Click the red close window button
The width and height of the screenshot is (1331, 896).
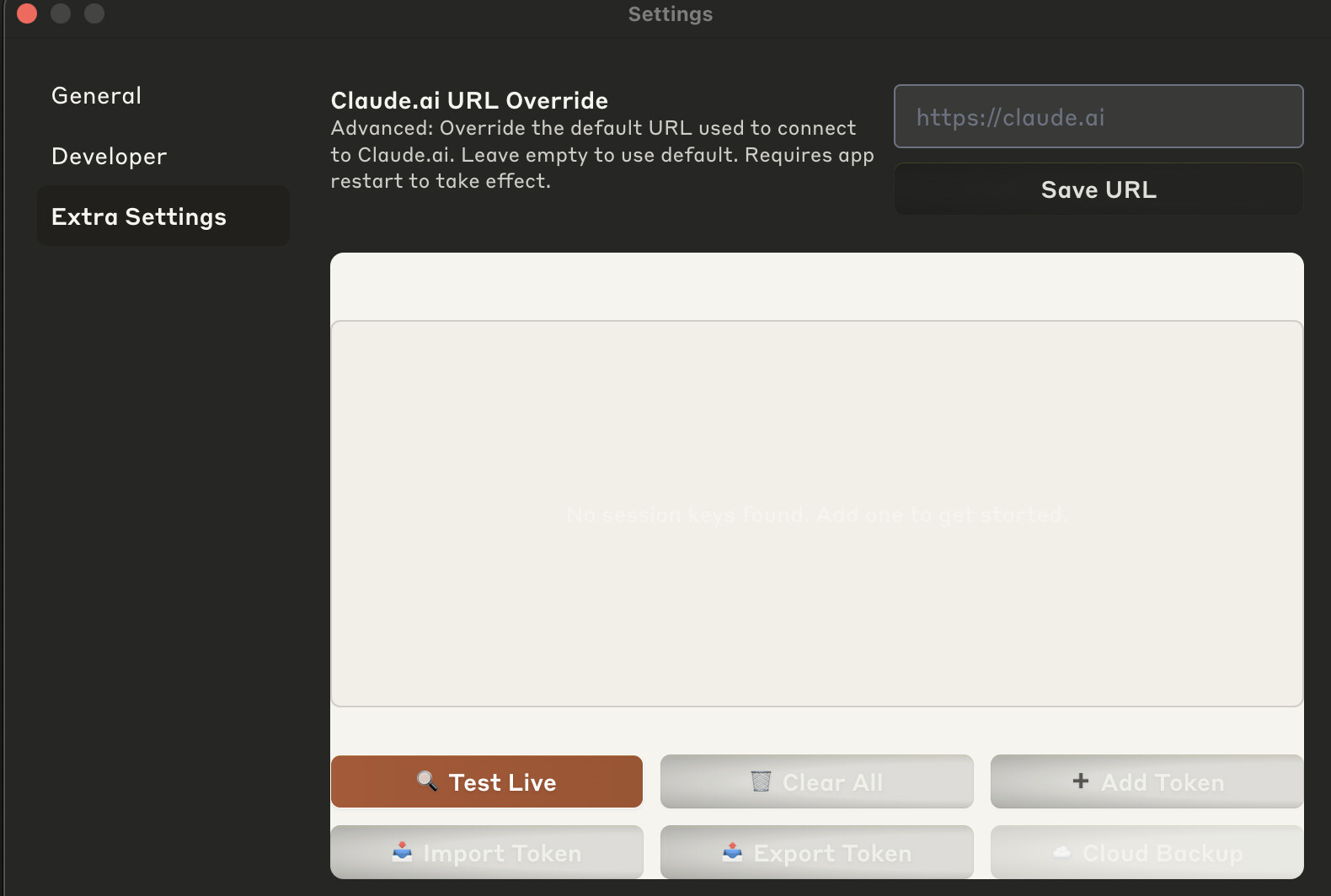tap(27, 13)
